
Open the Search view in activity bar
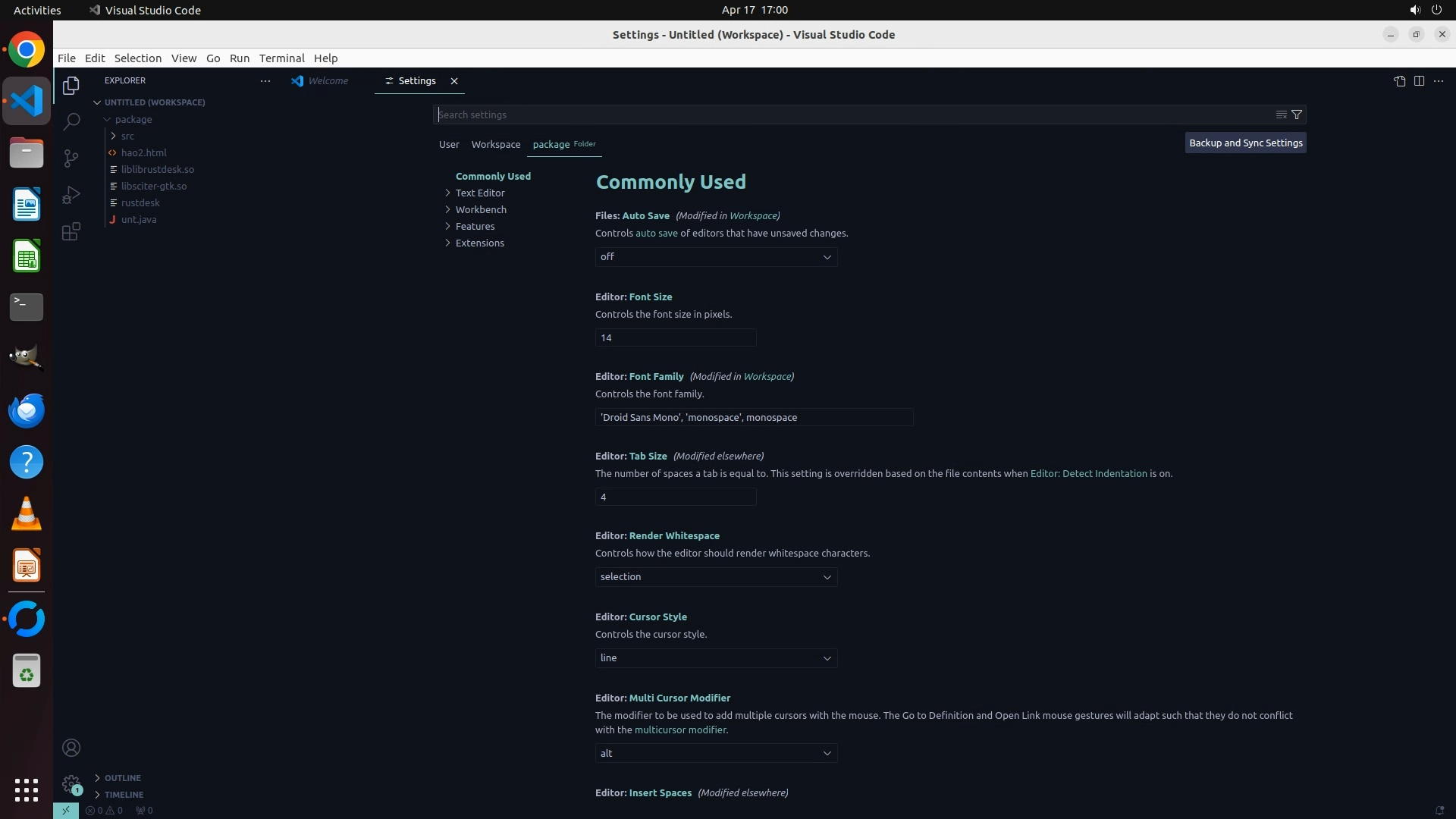(x=71, y=121)
